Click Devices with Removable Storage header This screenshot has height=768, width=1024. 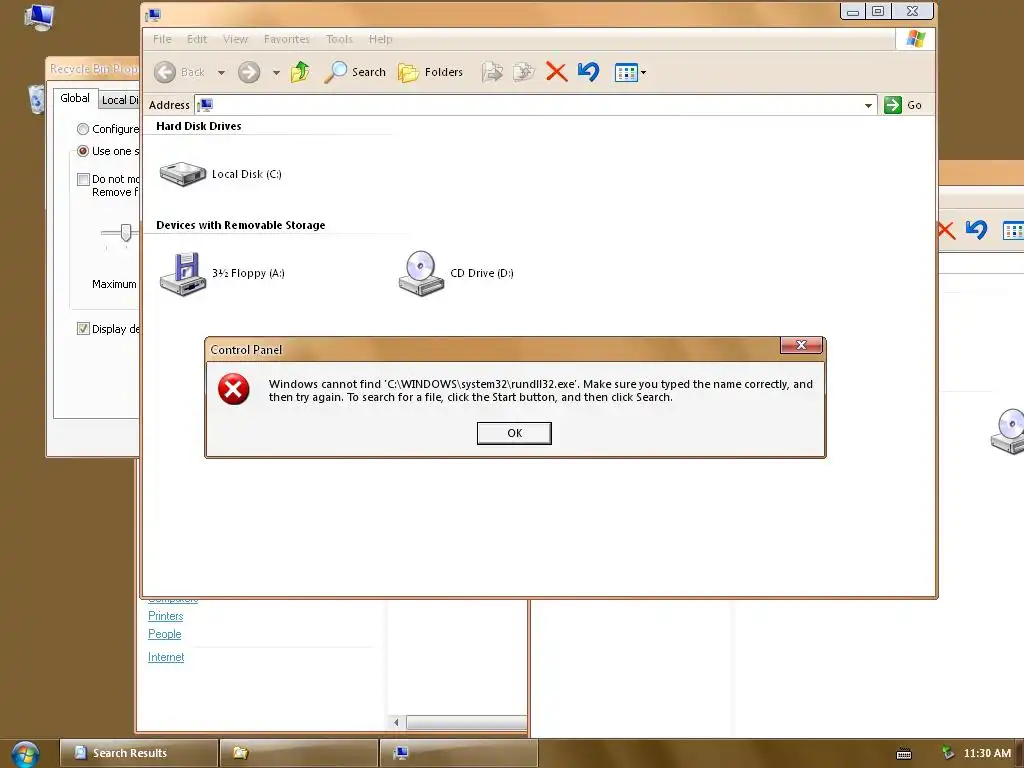click(x=240, y=225)
